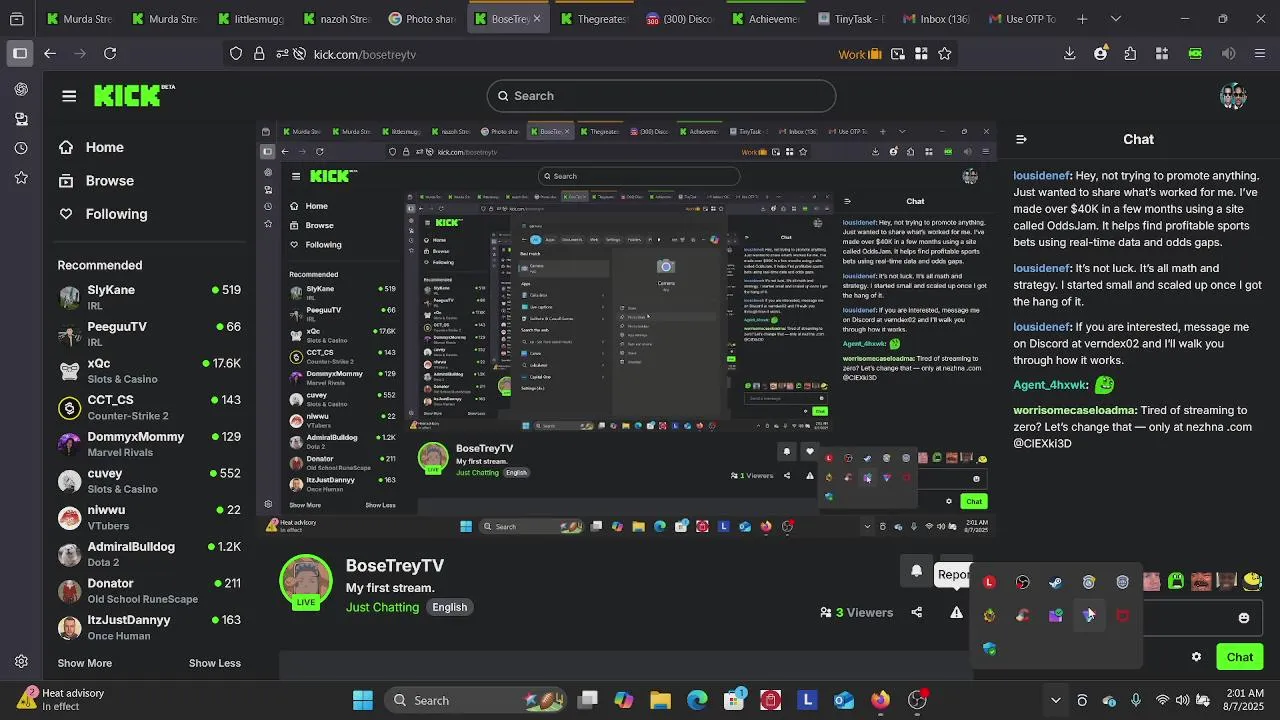
Task: Collapse list with Show Less
Action: click(215, 663)
